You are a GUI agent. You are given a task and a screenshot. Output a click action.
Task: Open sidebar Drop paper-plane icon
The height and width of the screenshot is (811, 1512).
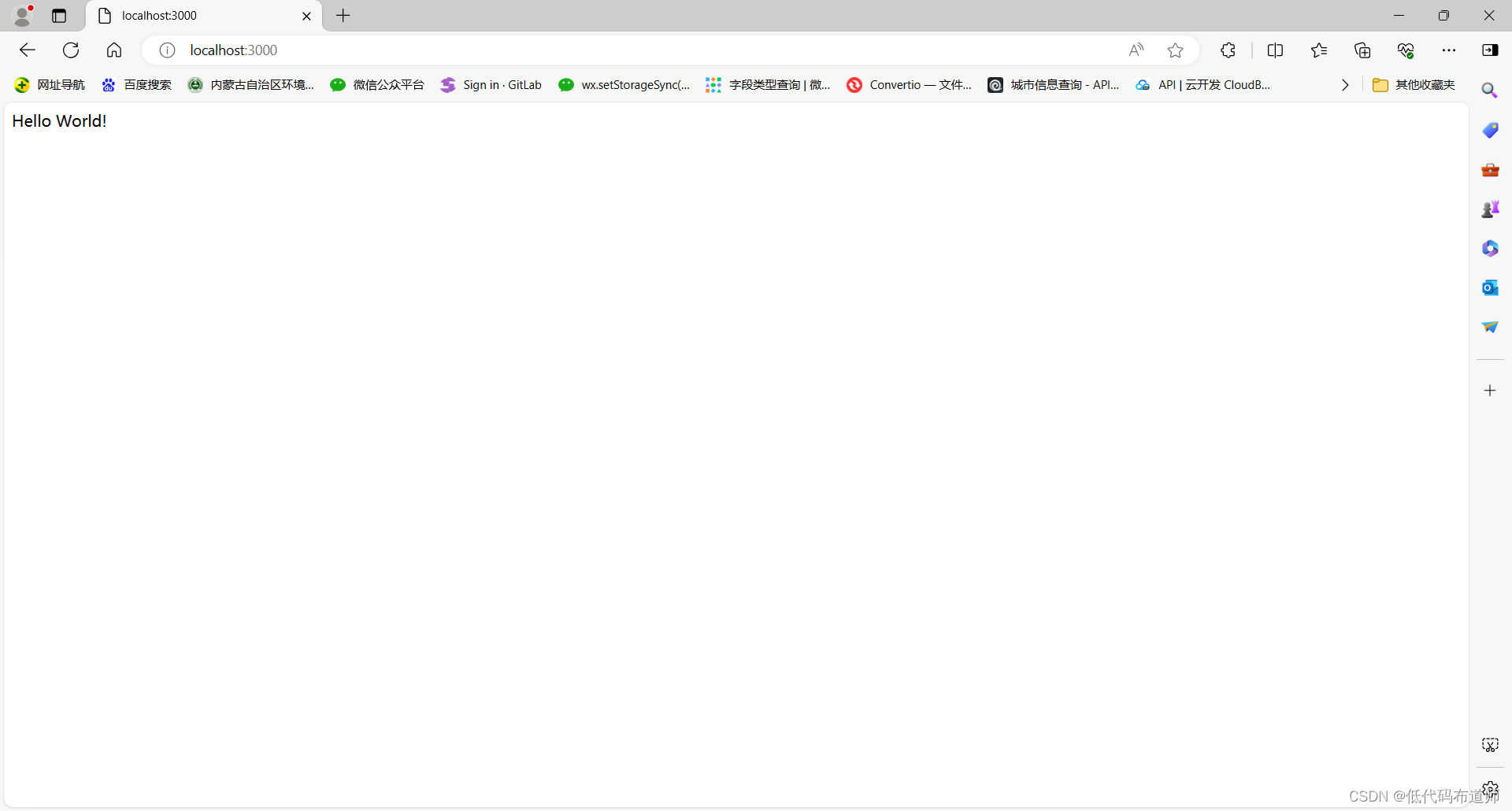tap(1490, 327)
